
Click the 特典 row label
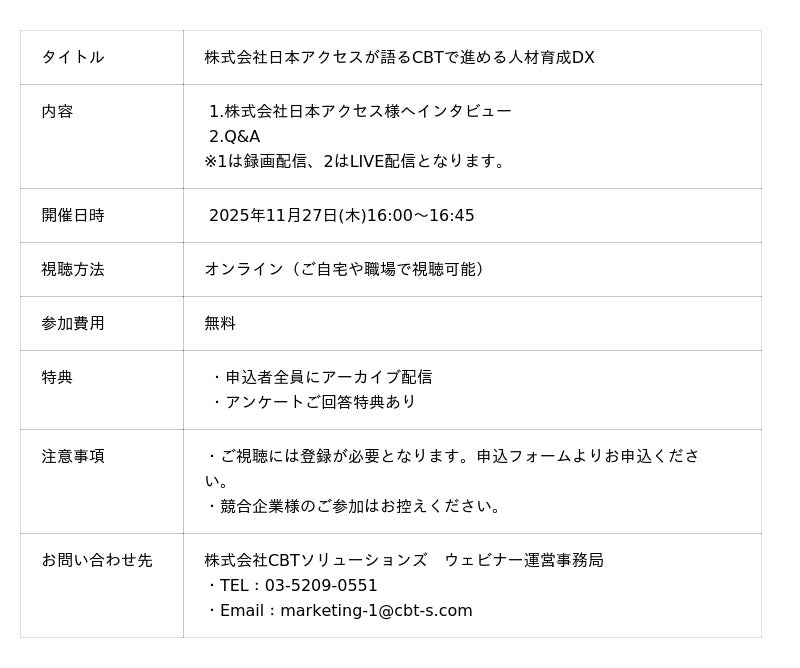pos(57,377)
